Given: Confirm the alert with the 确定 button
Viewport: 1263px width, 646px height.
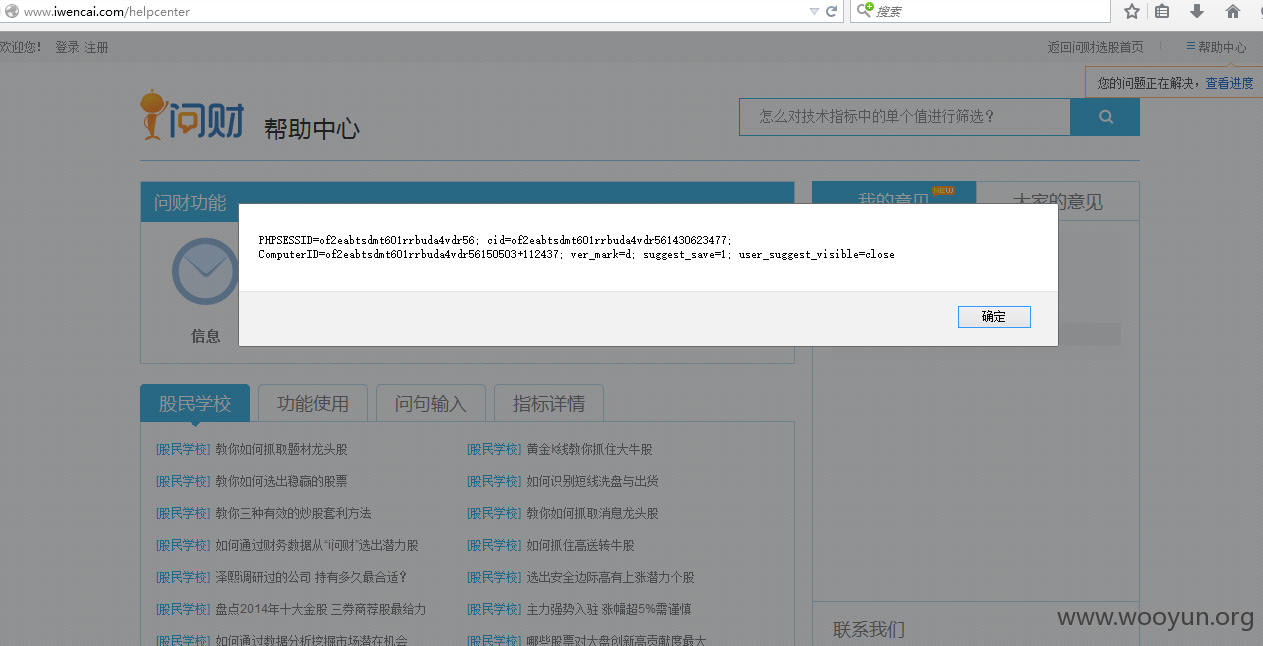Looking at the screenshot, I should pyautogui.click(x=993, y=316).
